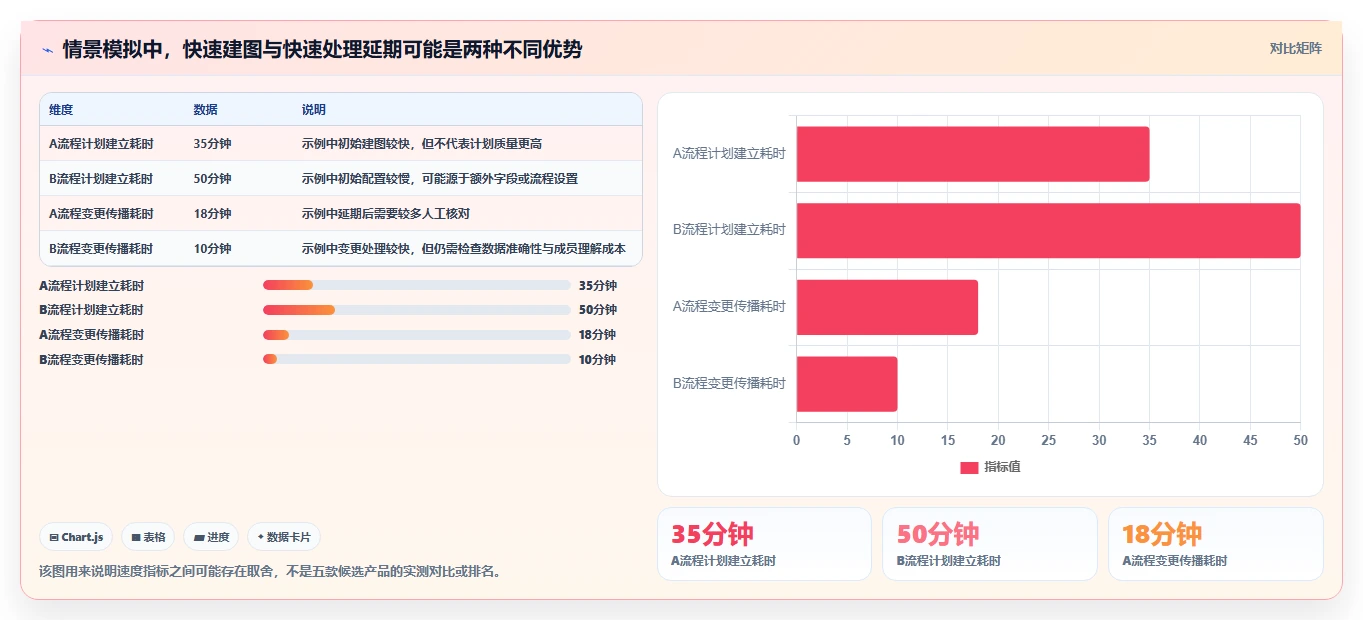This screenshot has width=1363, height=620.
Task: Click table cell B流程计划建立耗时
Action: coord(101,179)
